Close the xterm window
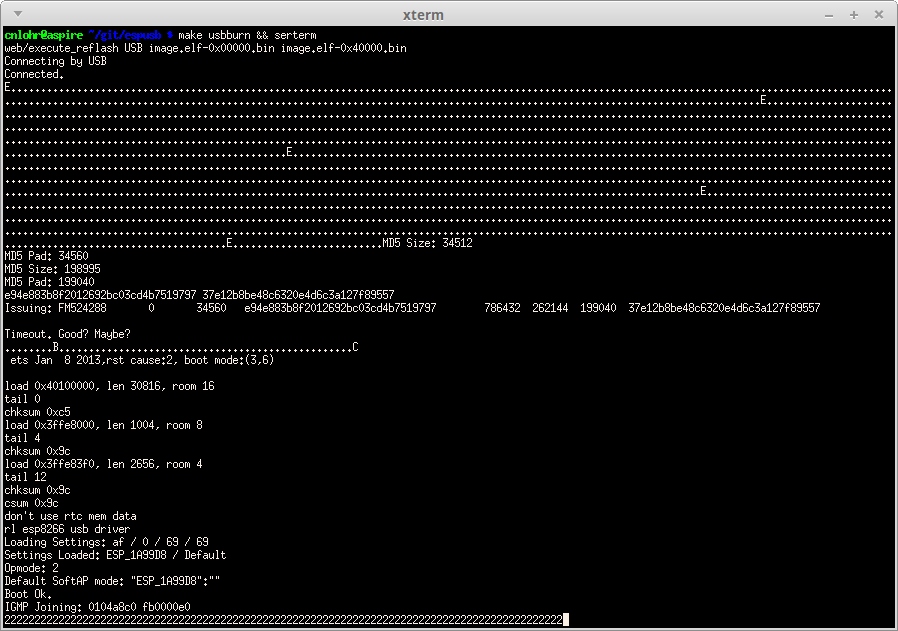Image resolution: width=898 pixels, height=631 pixels. tap(879, 15)
